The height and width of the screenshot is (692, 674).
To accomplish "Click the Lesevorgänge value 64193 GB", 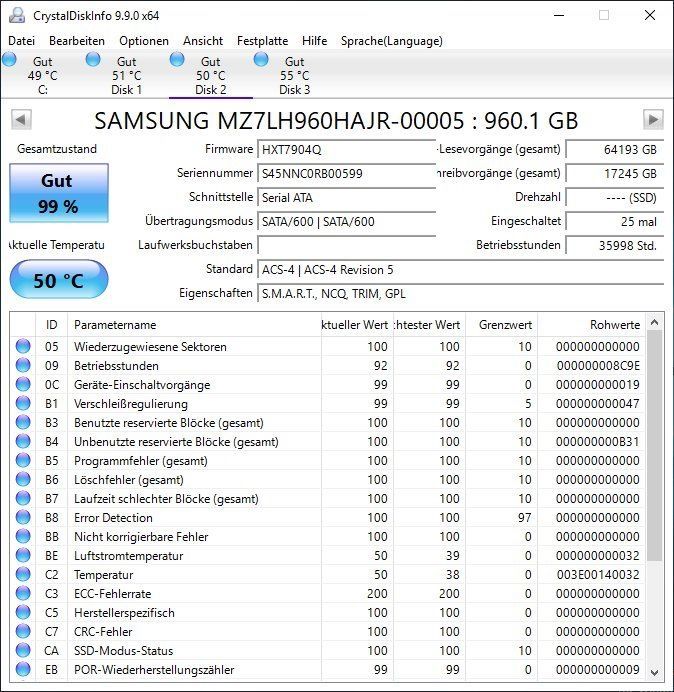I will click(x=614, y=150).
